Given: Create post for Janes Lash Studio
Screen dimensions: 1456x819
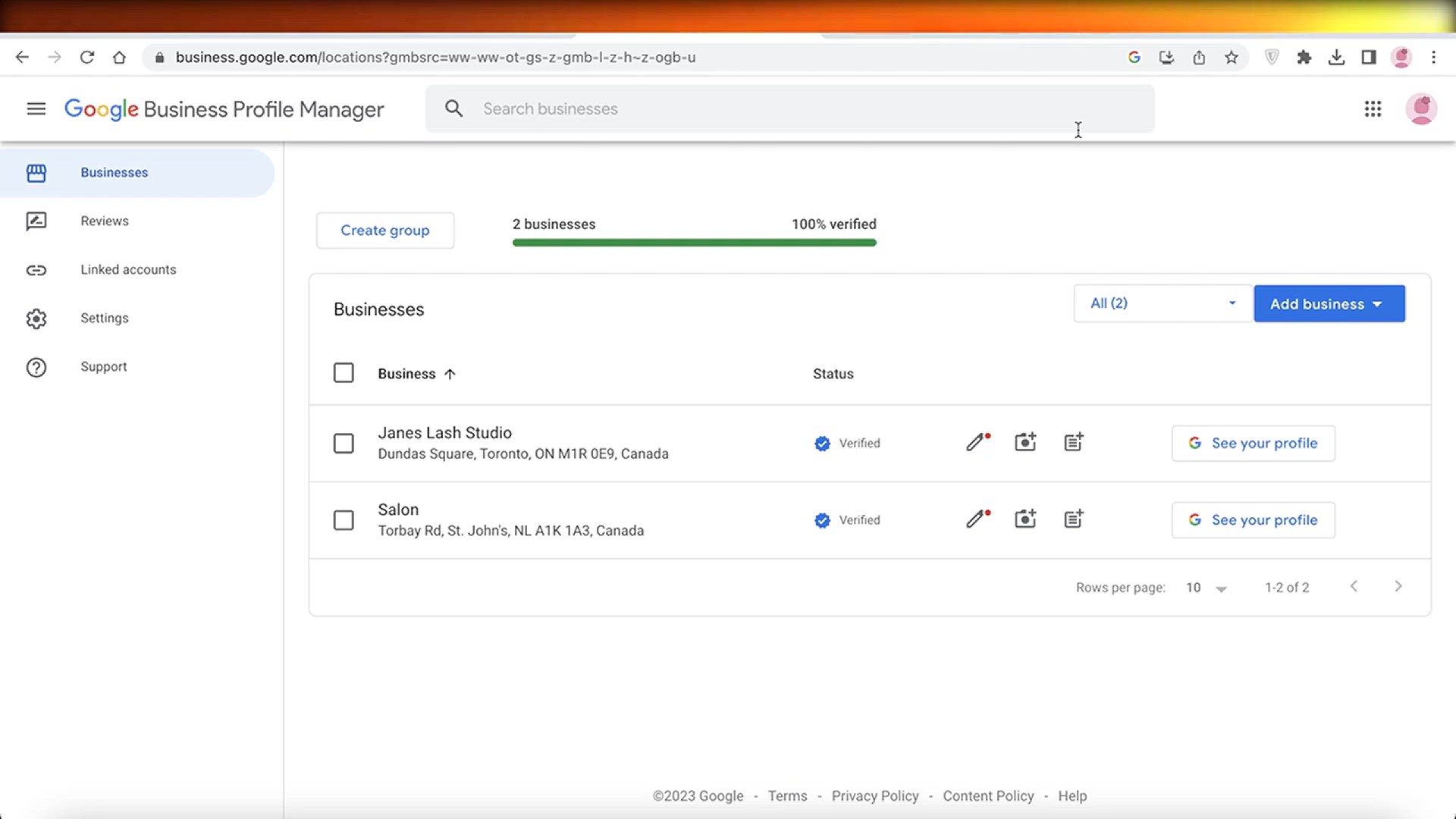Looking at the screenshot, I should coord(1074,442).
